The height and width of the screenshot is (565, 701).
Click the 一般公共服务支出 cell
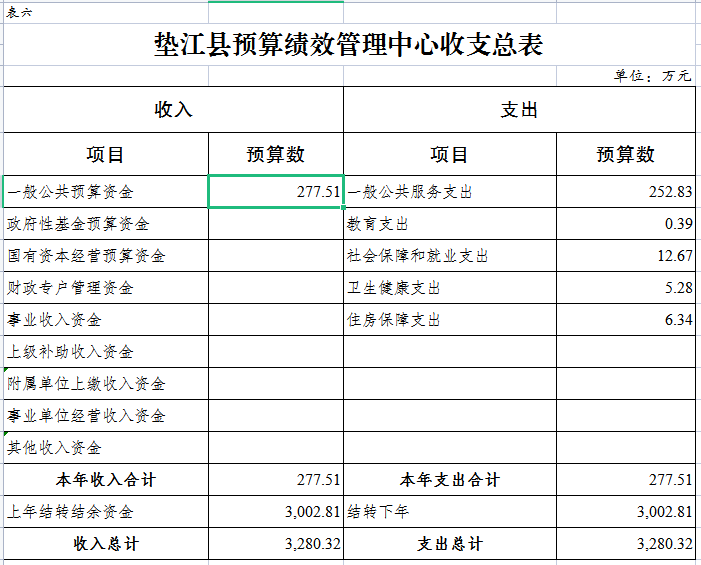coord(450,192)
